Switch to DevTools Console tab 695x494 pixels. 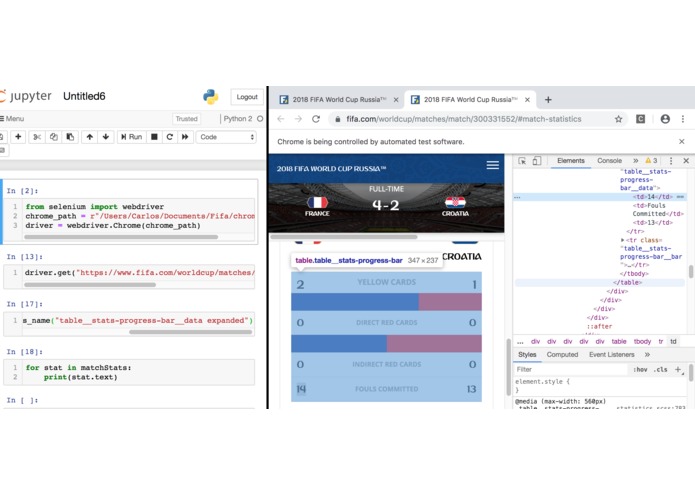click(609, 161)
